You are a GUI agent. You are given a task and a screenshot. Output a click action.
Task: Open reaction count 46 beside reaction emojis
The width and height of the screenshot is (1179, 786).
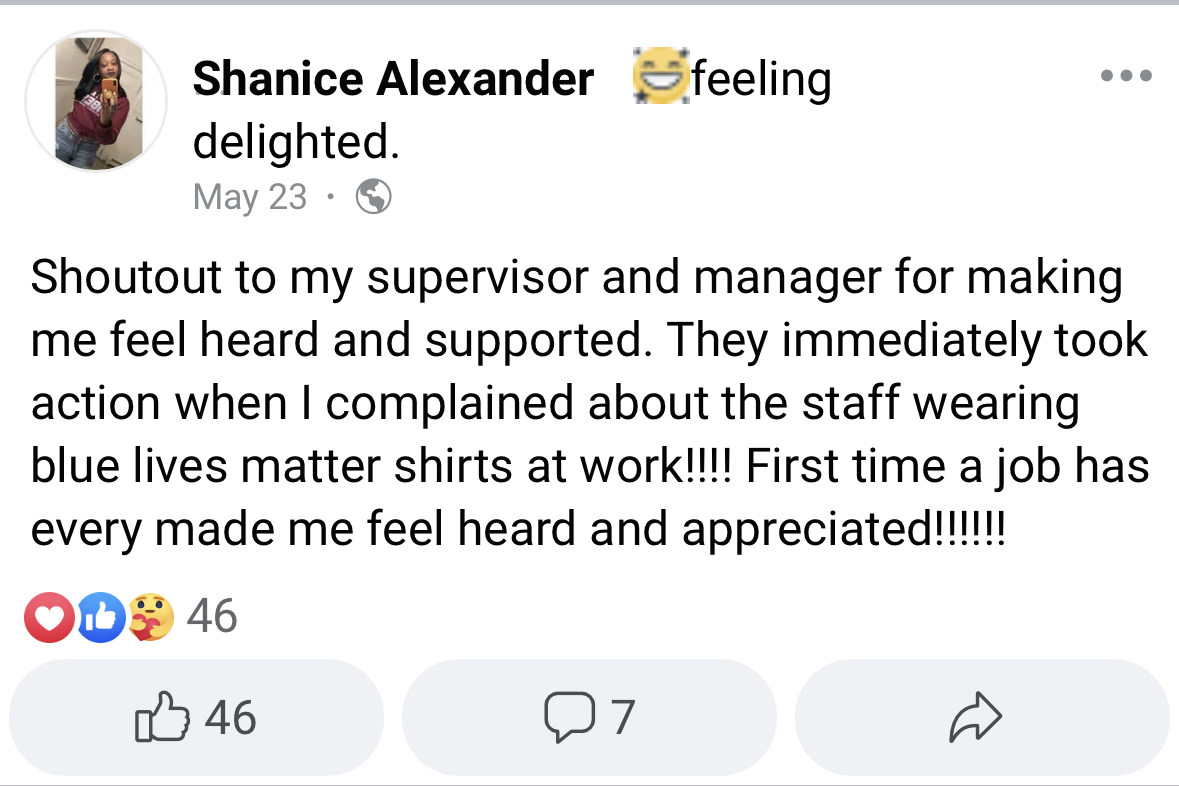[x=212, y=616]
